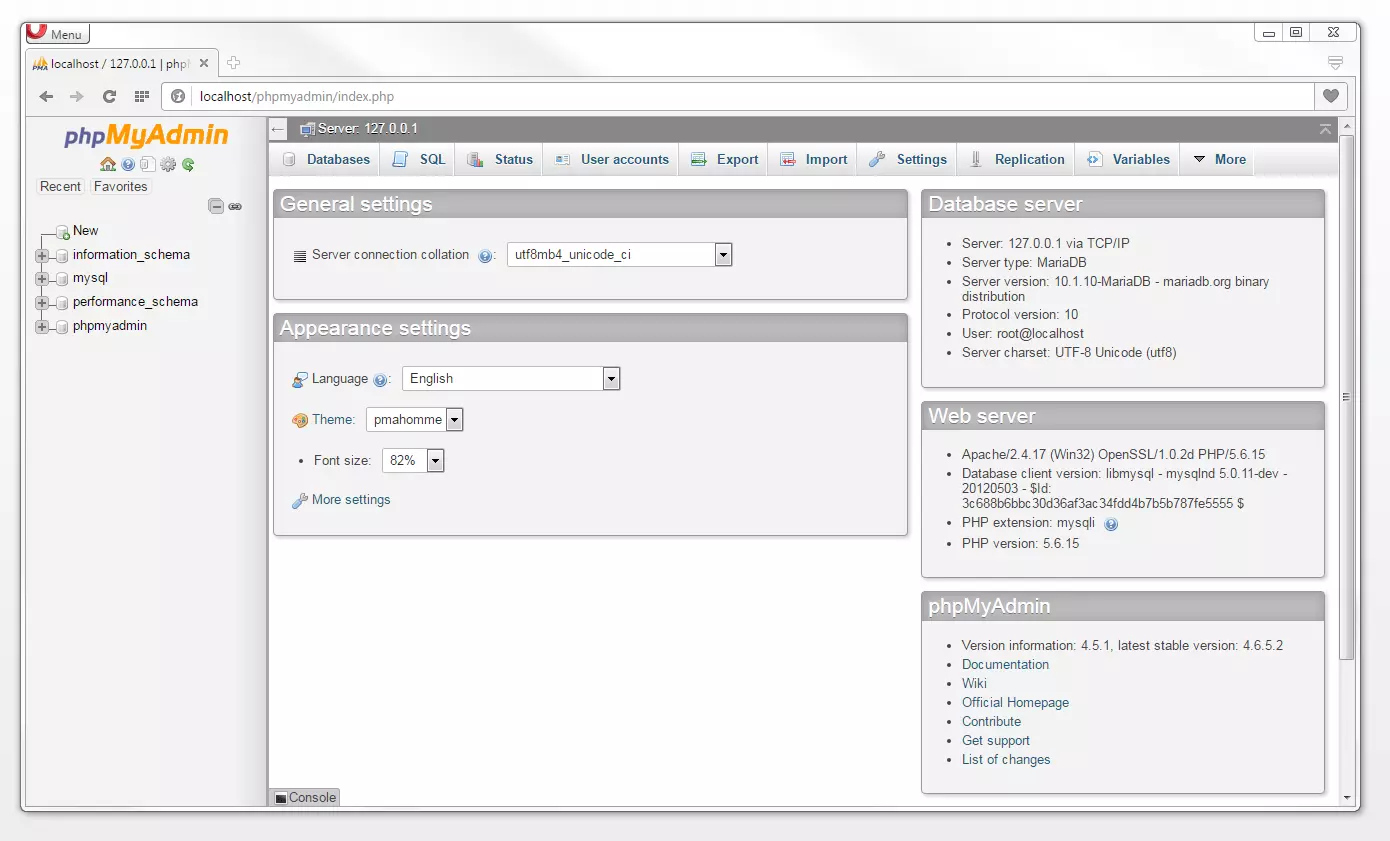
Task: Click the Import tab's arrow icon
Action: (787, 159)
